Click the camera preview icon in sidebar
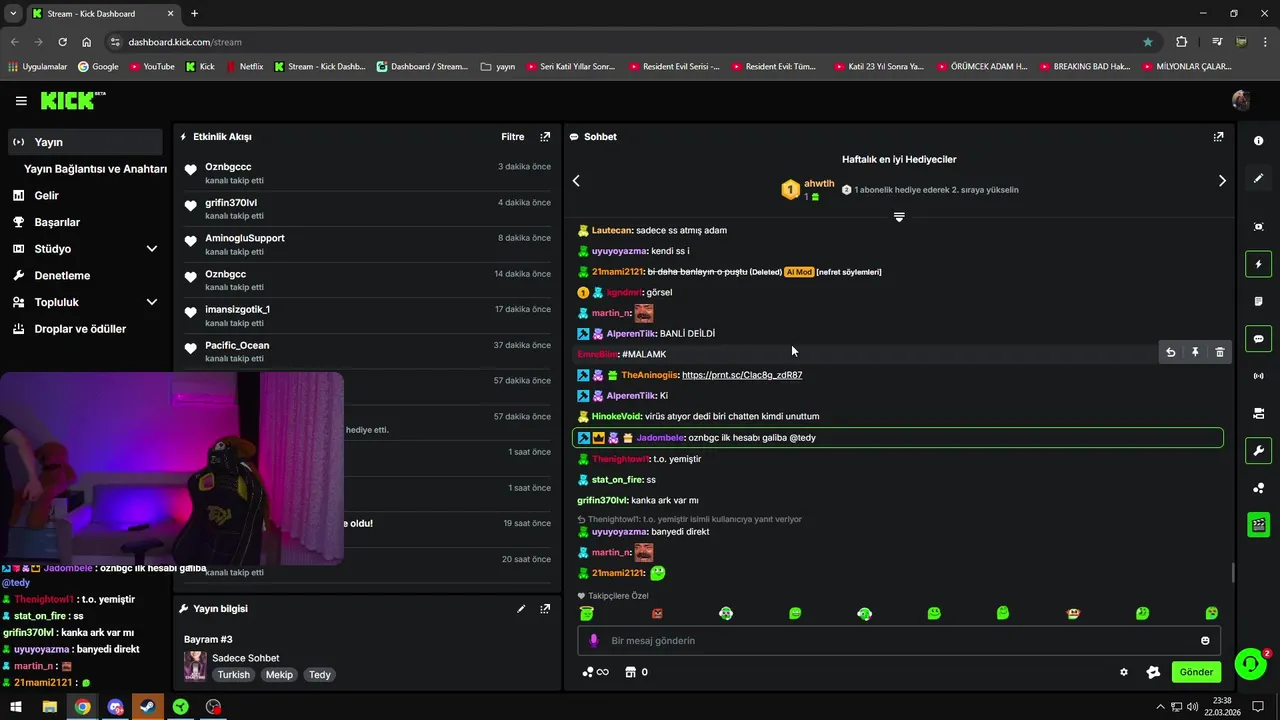1280x720 pixels. click(x=1259, y=413)
